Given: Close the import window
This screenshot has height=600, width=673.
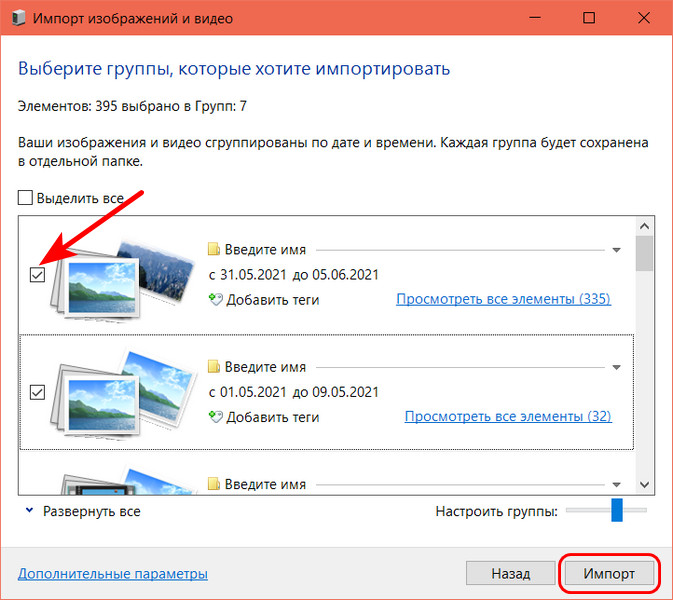Looking at the screenshot, I should (644, 18).
